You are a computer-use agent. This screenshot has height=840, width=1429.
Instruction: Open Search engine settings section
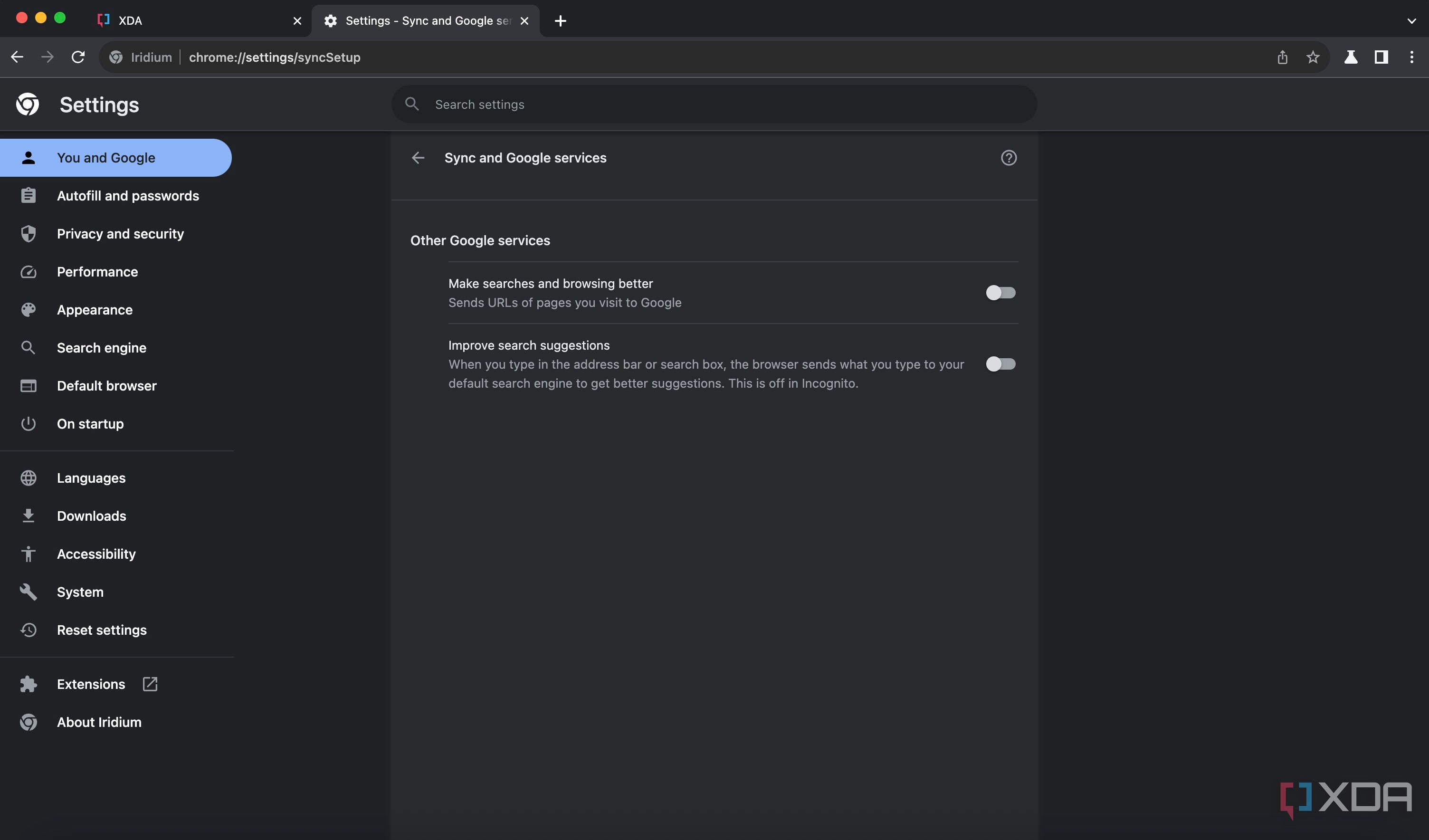(116, 348)
